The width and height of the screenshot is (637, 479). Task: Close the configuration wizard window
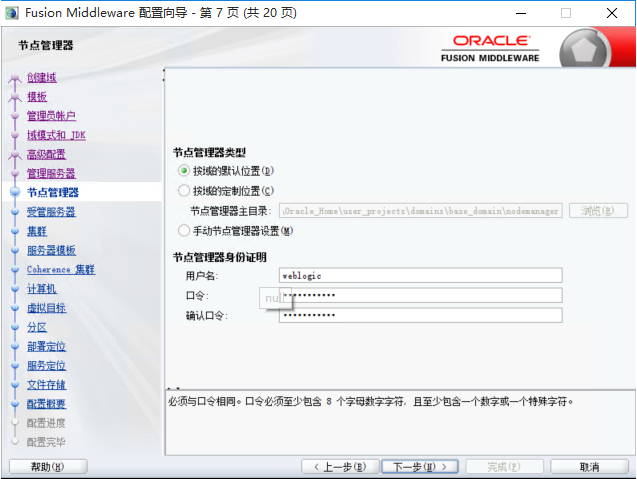click(612, 13)
